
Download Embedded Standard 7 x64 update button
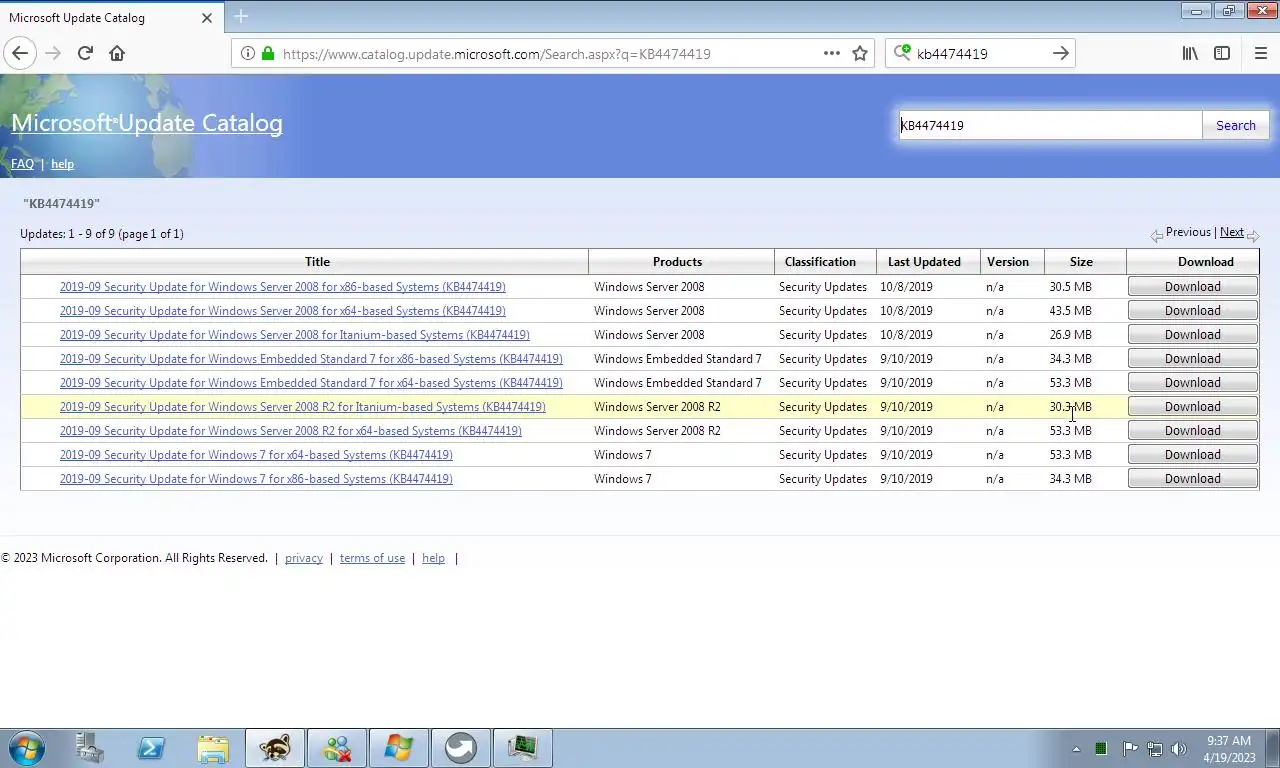[1192, 383]
